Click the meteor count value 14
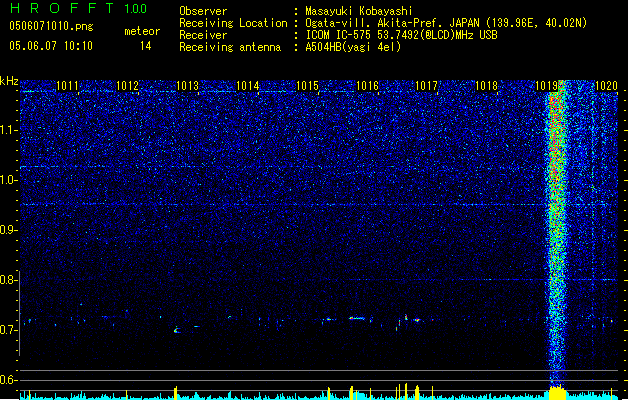 [146, 46]
